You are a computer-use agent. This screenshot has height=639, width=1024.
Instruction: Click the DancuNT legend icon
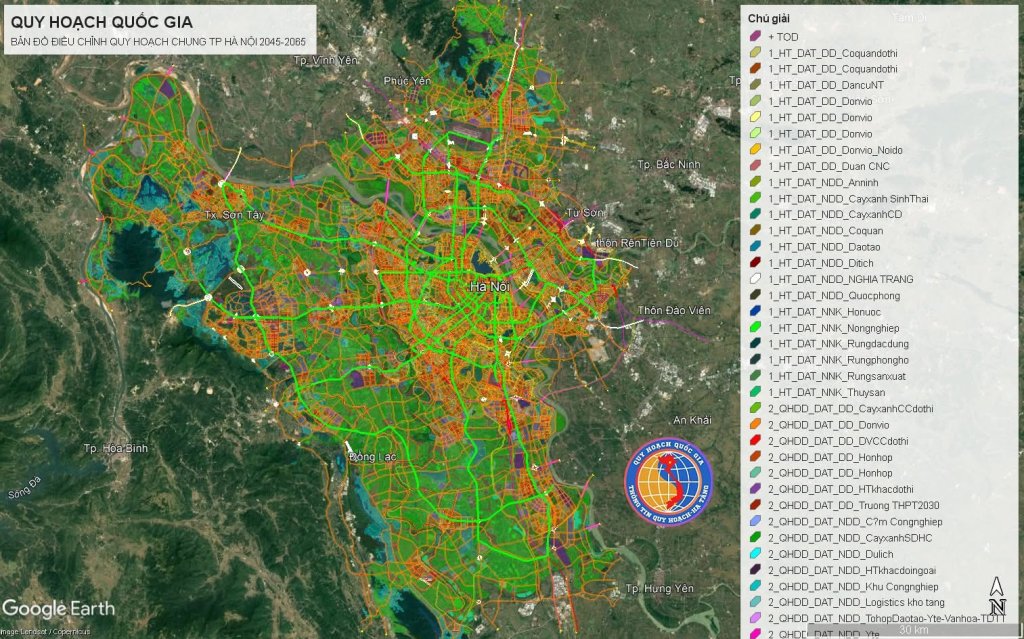coord(757,85)
